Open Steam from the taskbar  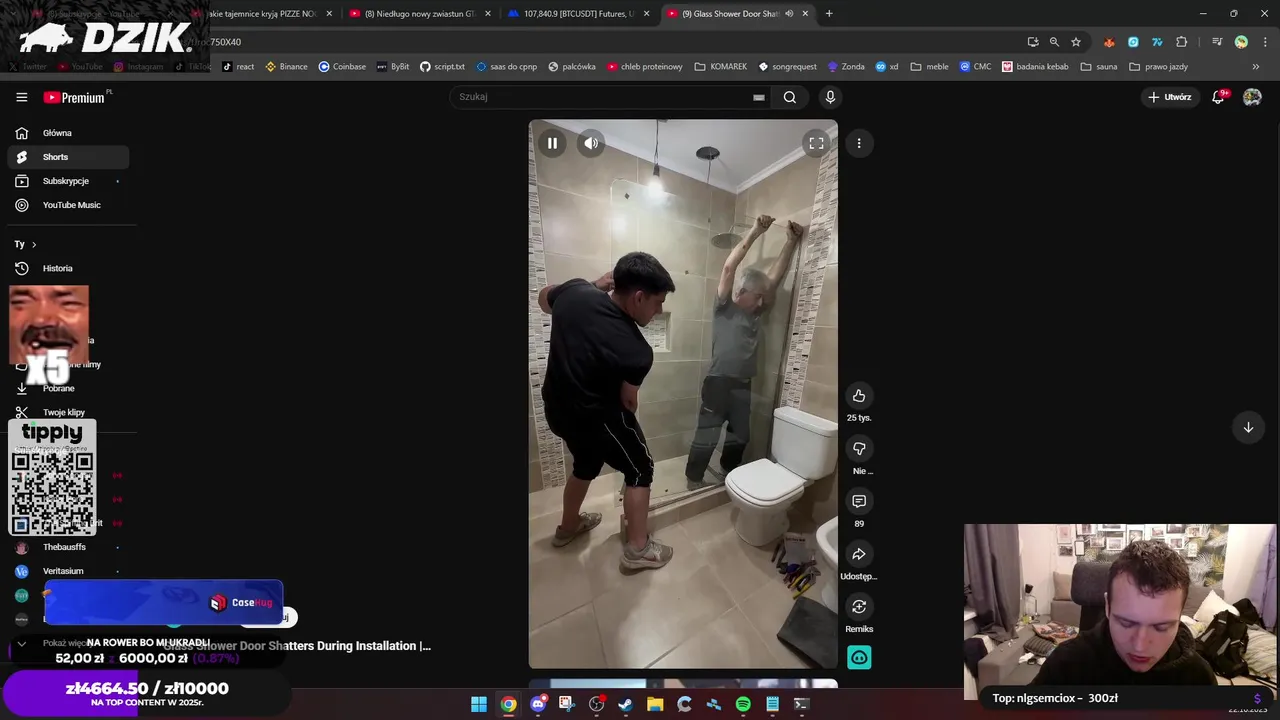[626, 704]
